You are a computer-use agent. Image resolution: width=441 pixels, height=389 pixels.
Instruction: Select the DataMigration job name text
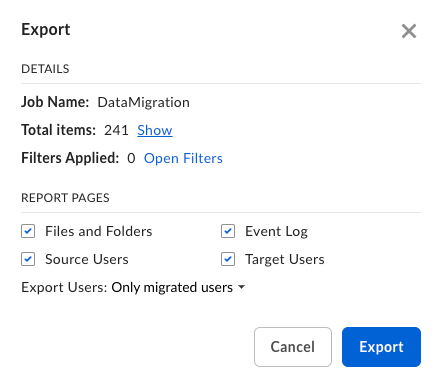[143, 102]
